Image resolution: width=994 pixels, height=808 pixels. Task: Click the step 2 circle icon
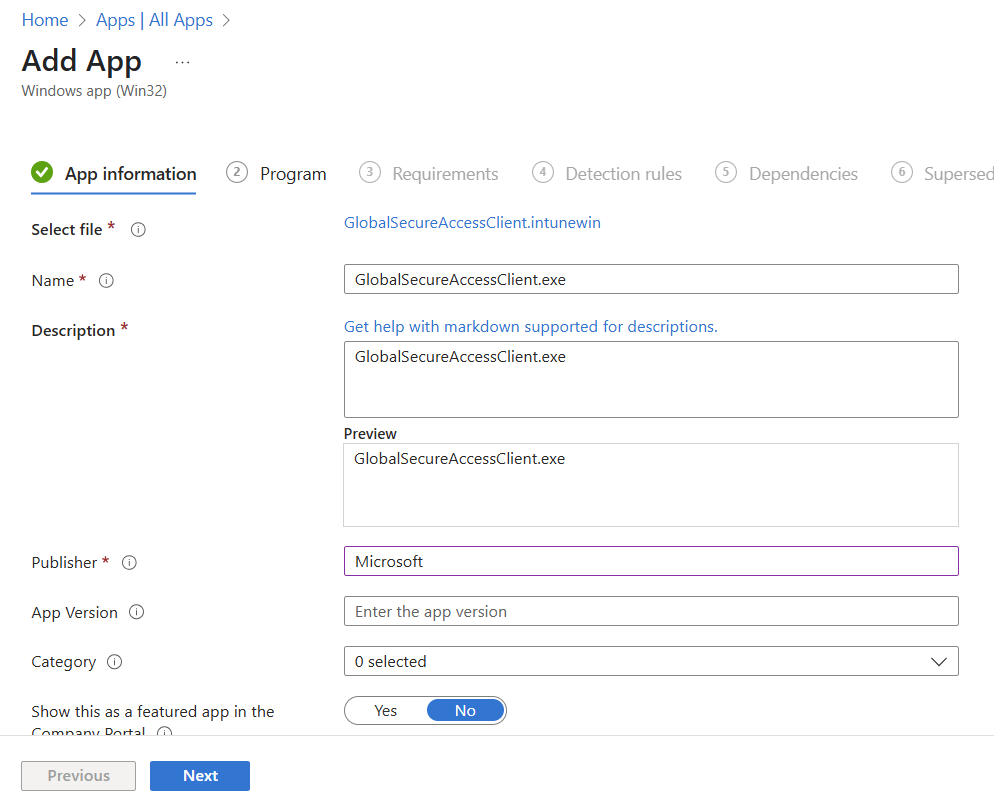coord(237,172)
